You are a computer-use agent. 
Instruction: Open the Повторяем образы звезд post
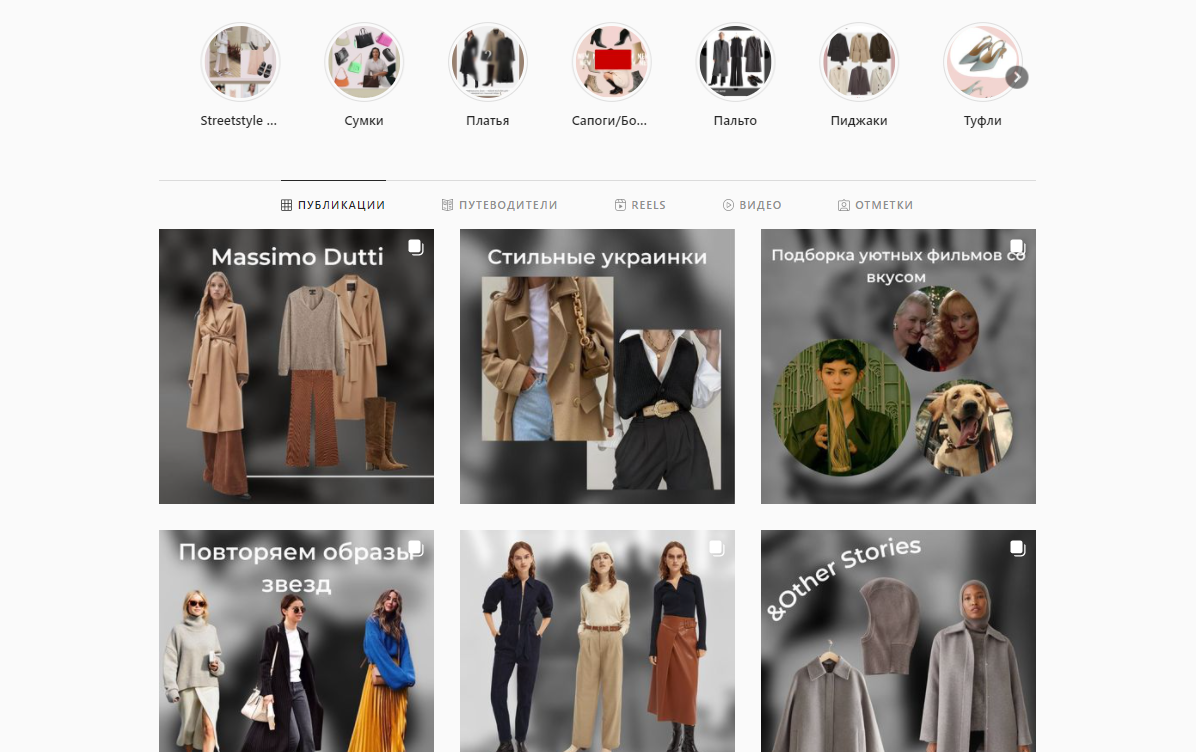[x=296, y=640]
